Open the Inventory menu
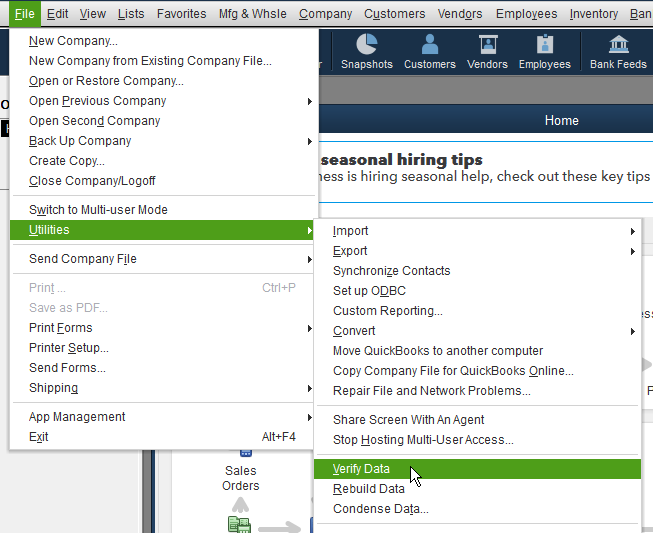653x533 pixels. [593, 14]
